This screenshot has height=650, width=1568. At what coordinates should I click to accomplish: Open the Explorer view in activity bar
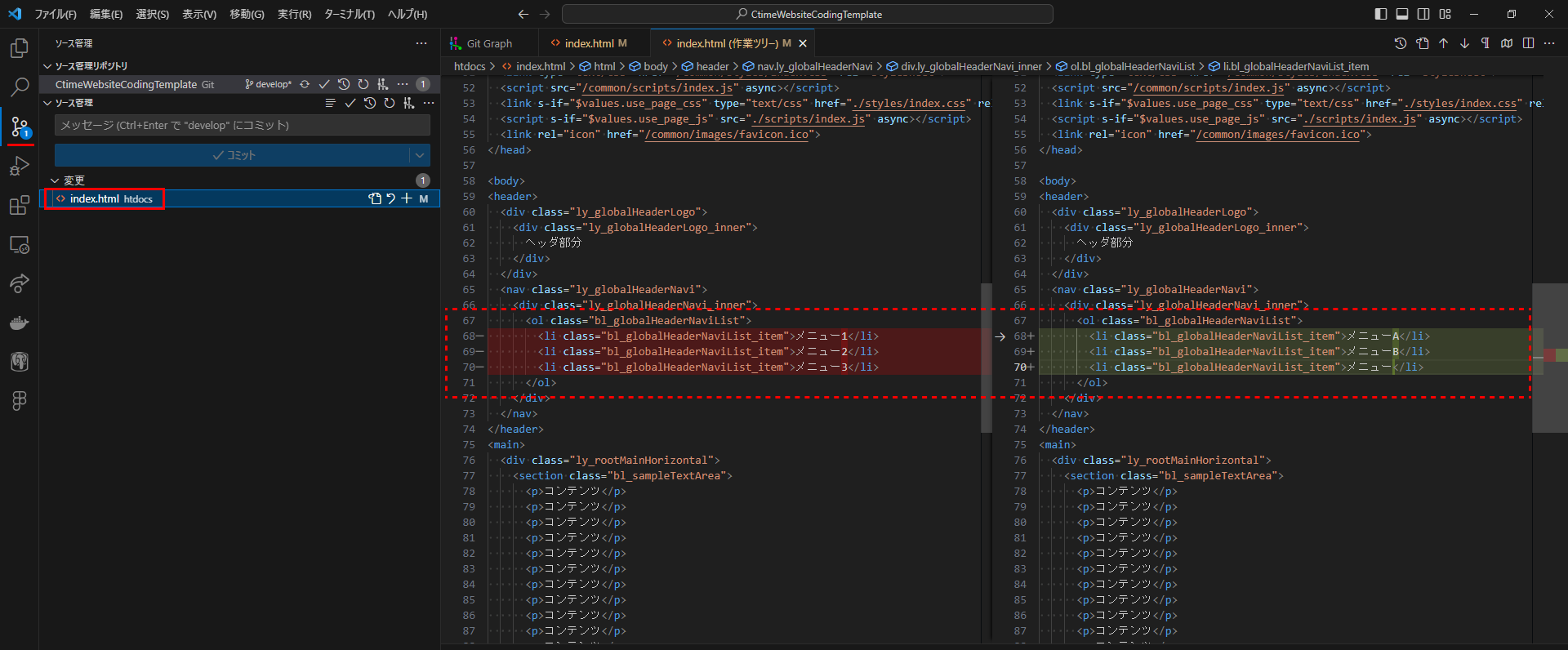click(x=20, y=48)
